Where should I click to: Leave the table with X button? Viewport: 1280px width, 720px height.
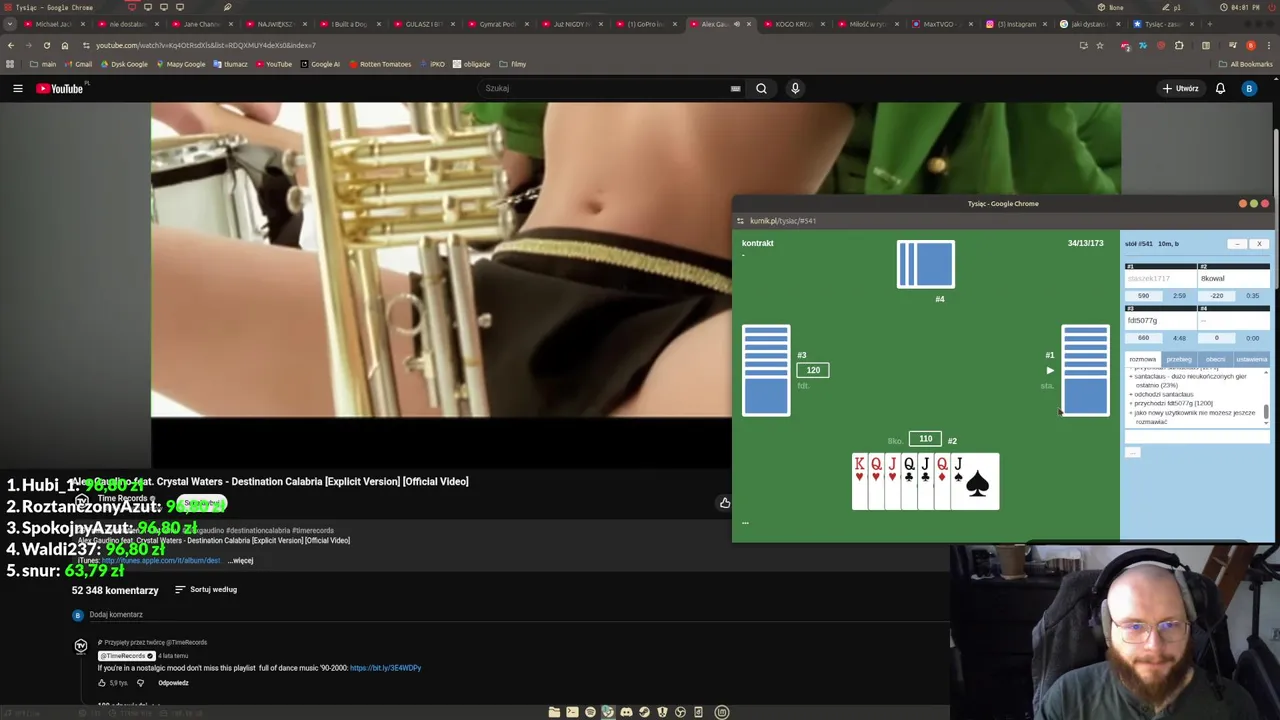click(x=1260, y=244)
